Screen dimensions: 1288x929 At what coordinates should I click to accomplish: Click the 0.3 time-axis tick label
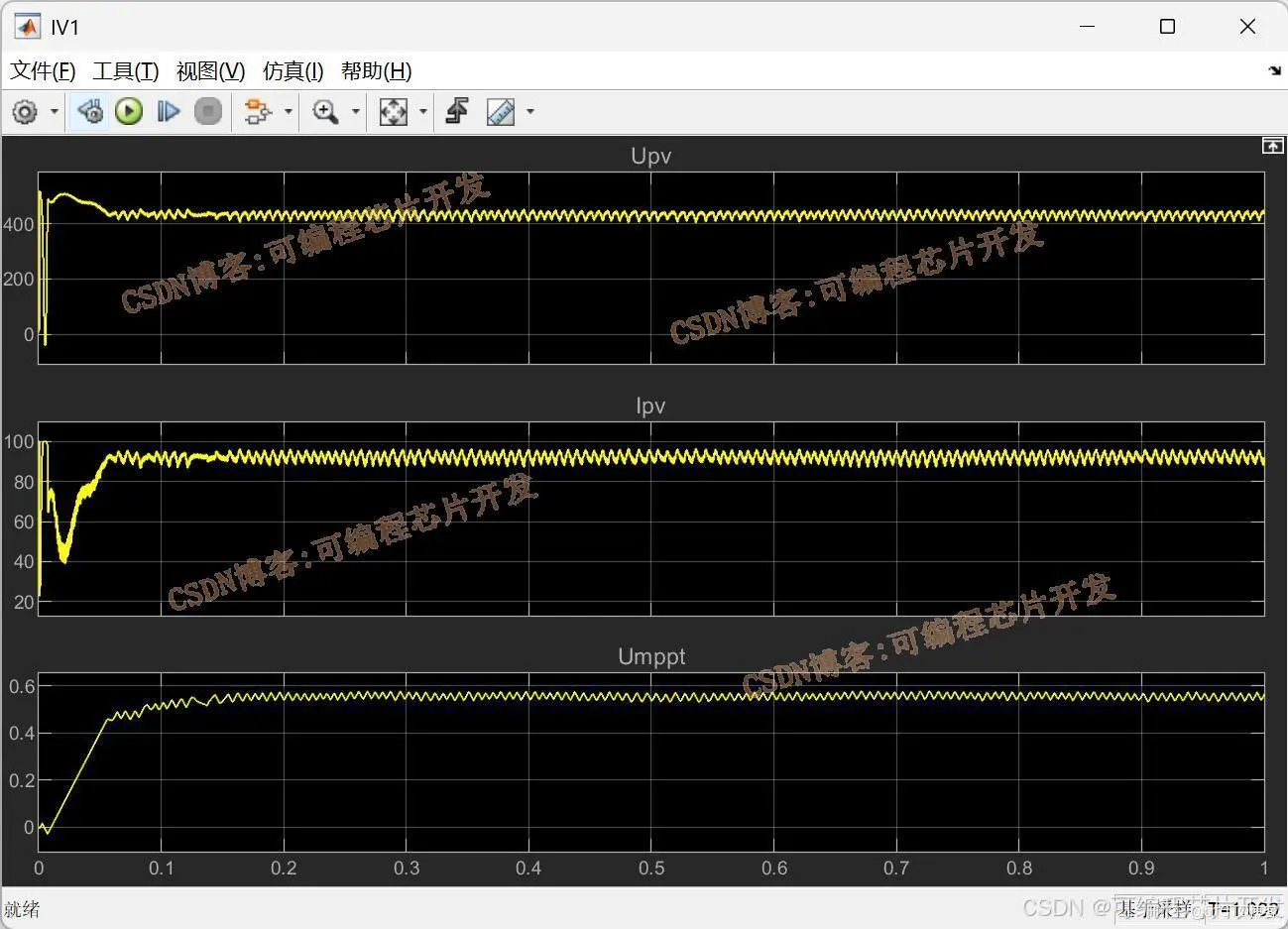(407, 869)
